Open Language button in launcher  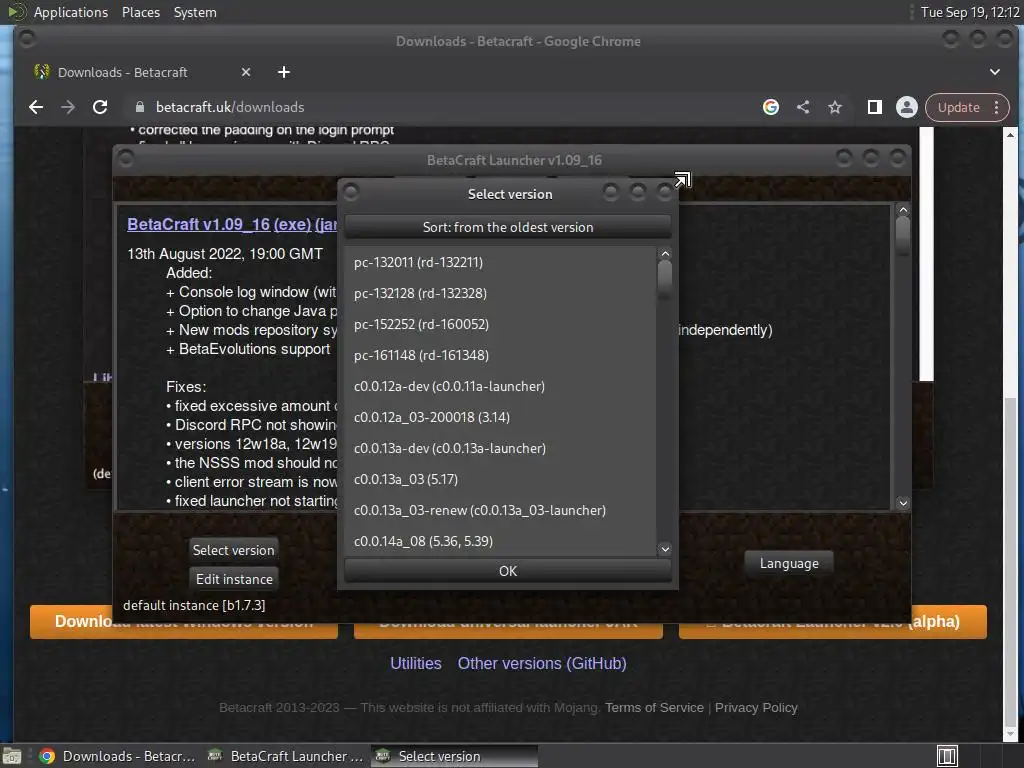(789, 564)
